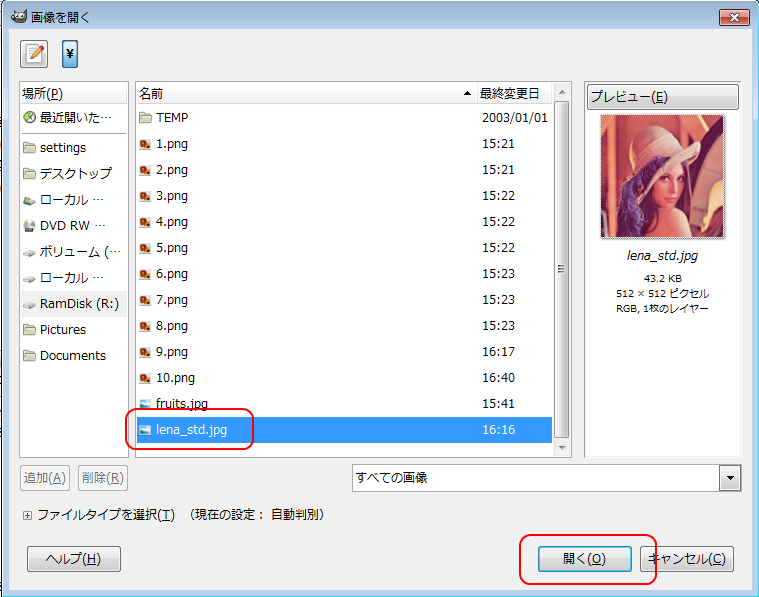
Task: Click the file list vertical scrollbar thumb
Action: [x=562, y=269]
